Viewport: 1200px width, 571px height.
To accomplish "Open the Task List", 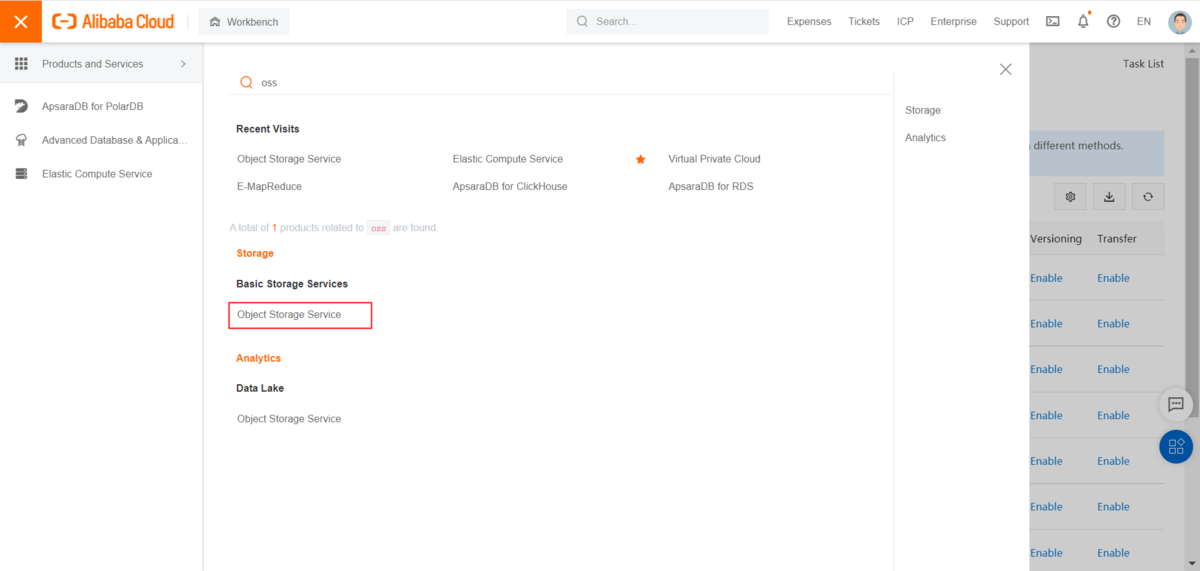I will [1143, 64].
